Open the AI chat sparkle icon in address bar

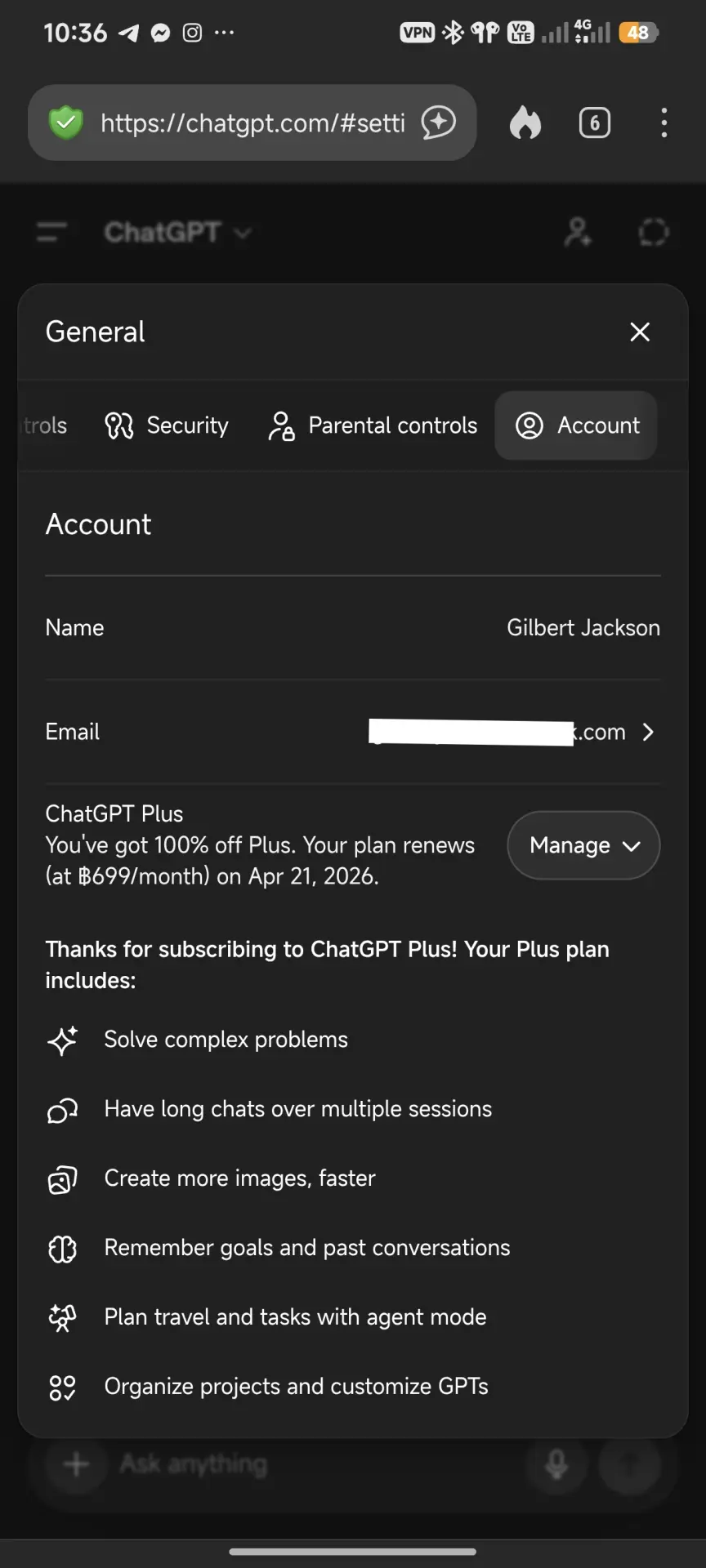click(x=439, y=122)
